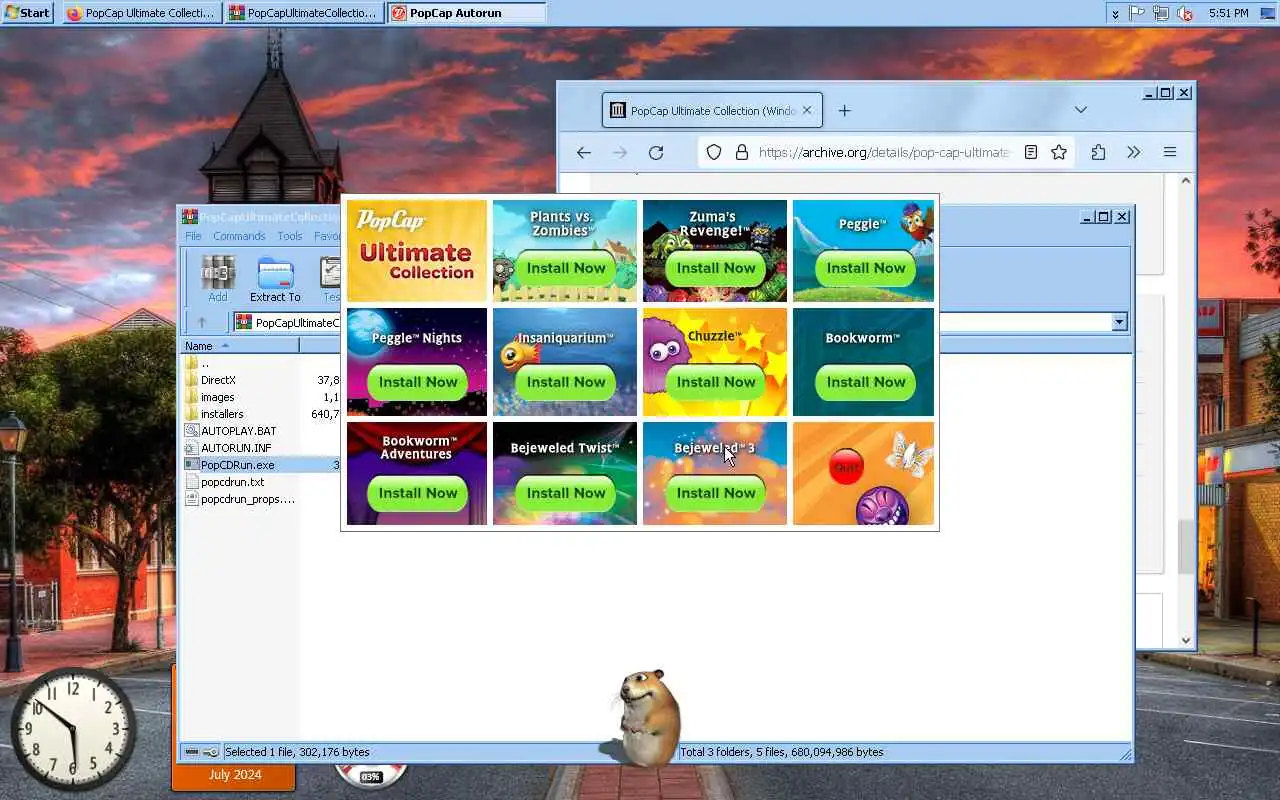This screenshot has height=800, width=1280.
Task: Click the hamster desktop pet
Action: click(x=645, y=718)
